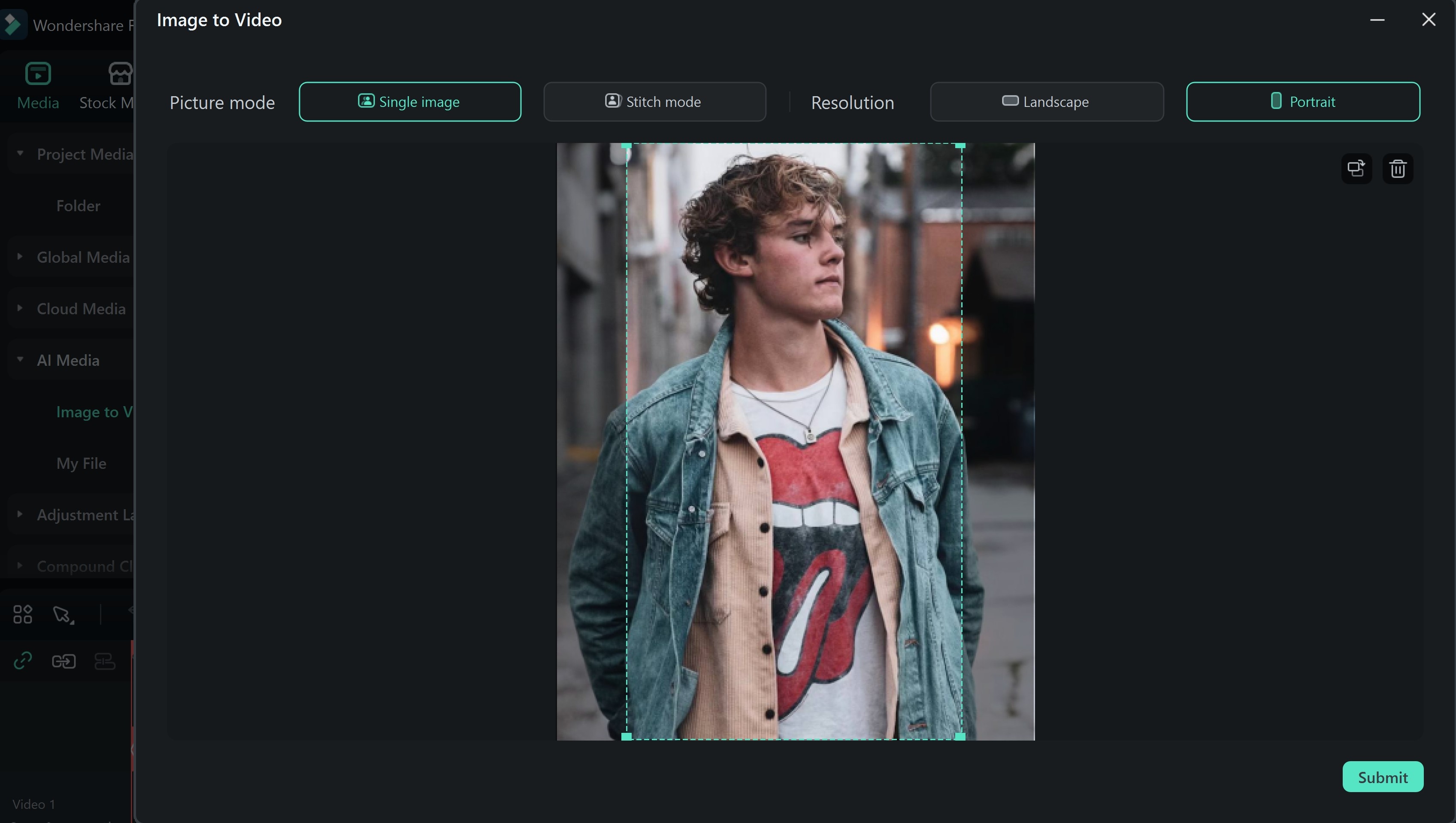Click the top-right crop handle
The image size is (1456, 823).
coord(960,146)
